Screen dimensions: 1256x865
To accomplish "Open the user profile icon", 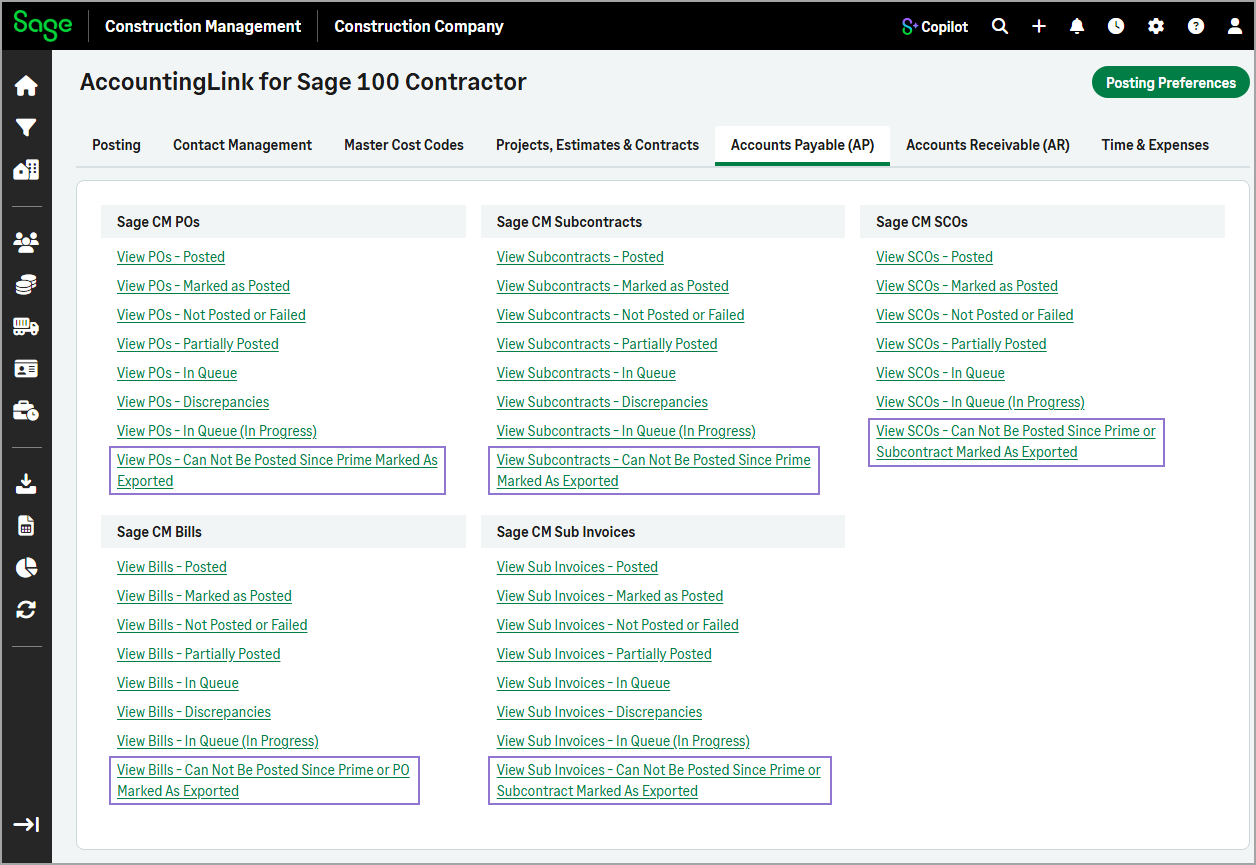I will point(1235,26).
